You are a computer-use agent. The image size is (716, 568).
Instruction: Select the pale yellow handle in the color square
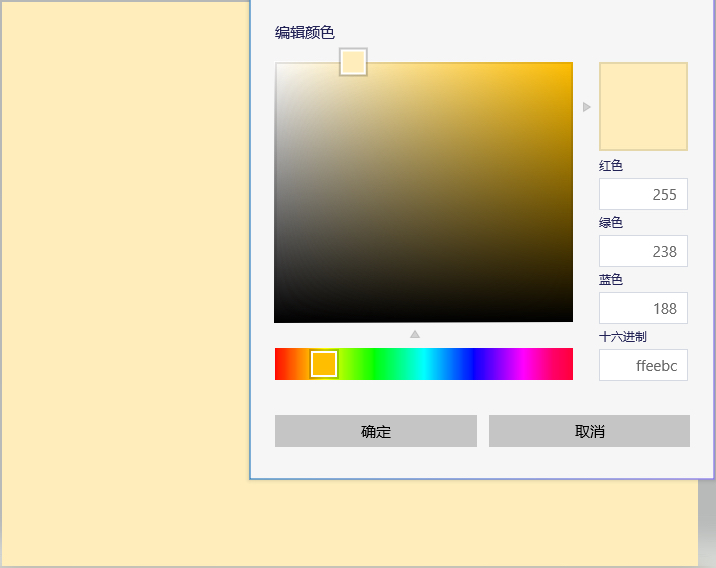point(353,62)
